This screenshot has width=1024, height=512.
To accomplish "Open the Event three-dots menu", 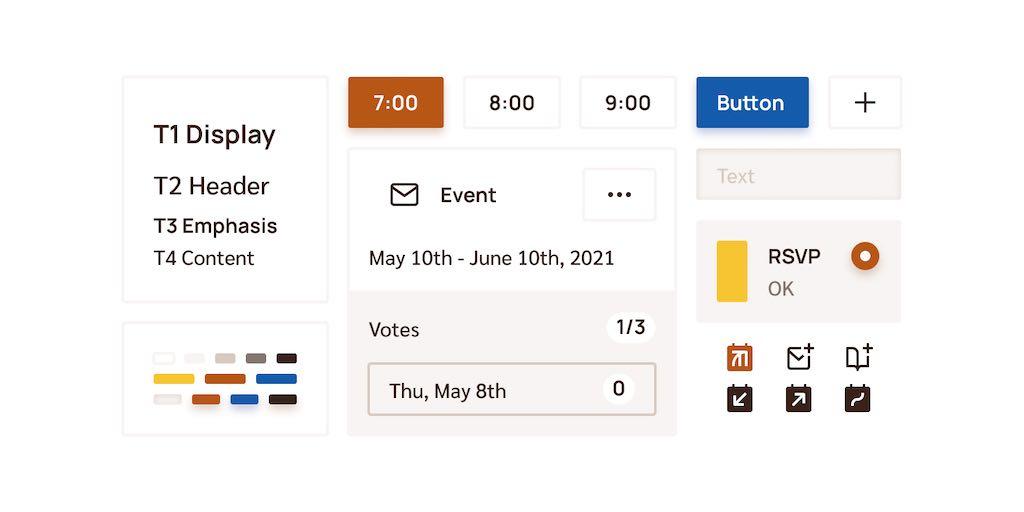I will (x=619, y=195).
